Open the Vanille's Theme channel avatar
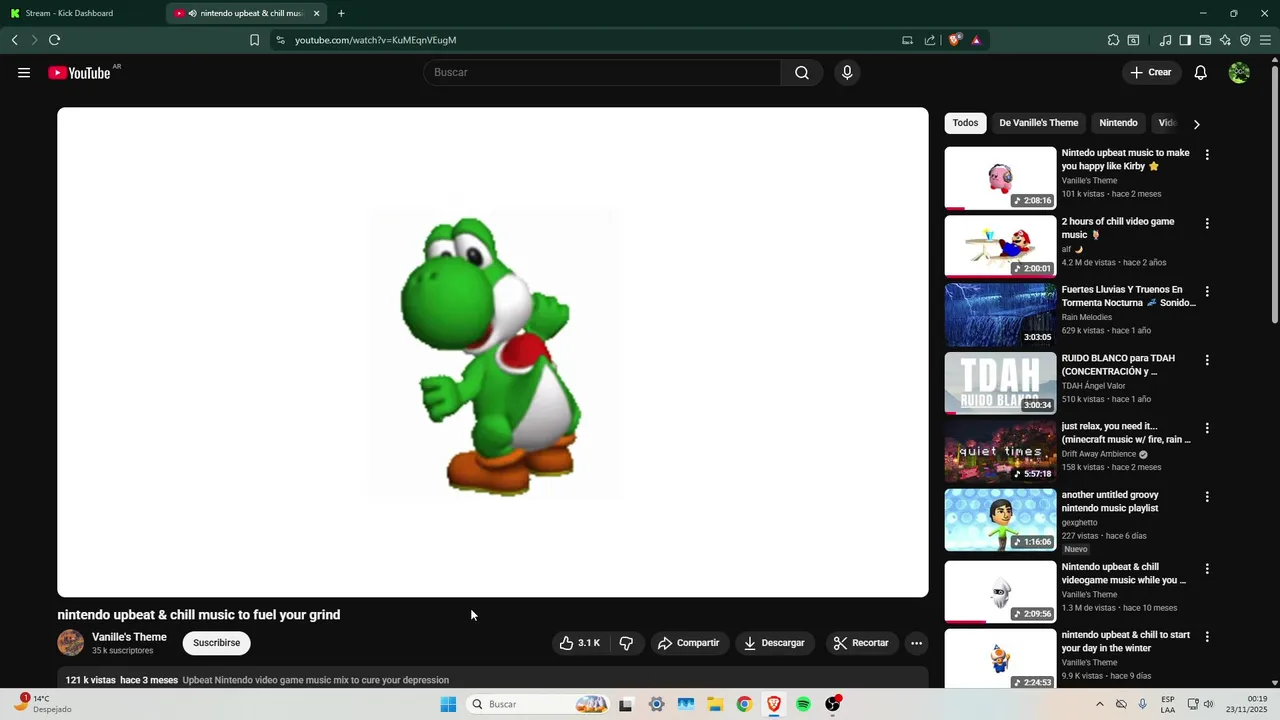1280x720 pixels. coord(71,643)
